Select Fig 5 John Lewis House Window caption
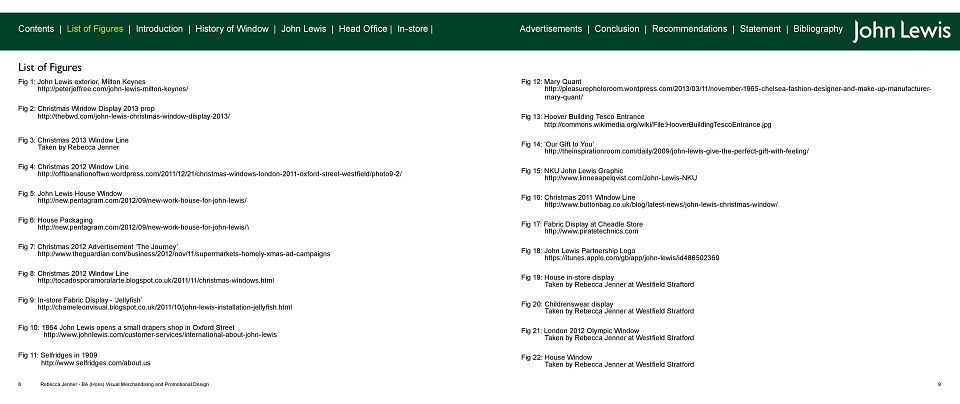This screenshot has height=404, width=960. pyautogui.click(x=70, y=193)
